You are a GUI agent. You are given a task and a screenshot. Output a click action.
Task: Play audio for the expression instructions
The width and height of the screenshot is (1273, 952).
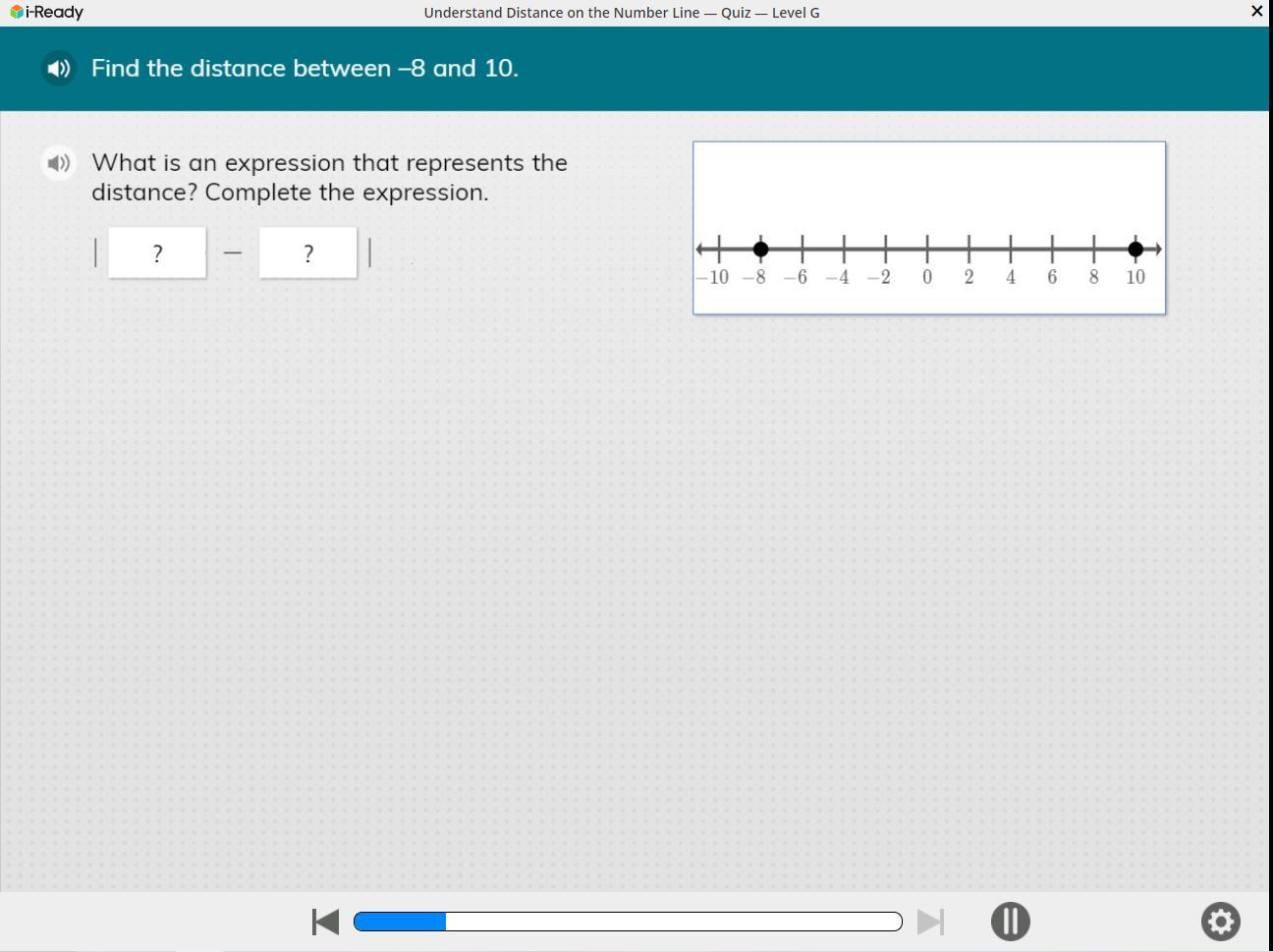[x=59, y=163]
